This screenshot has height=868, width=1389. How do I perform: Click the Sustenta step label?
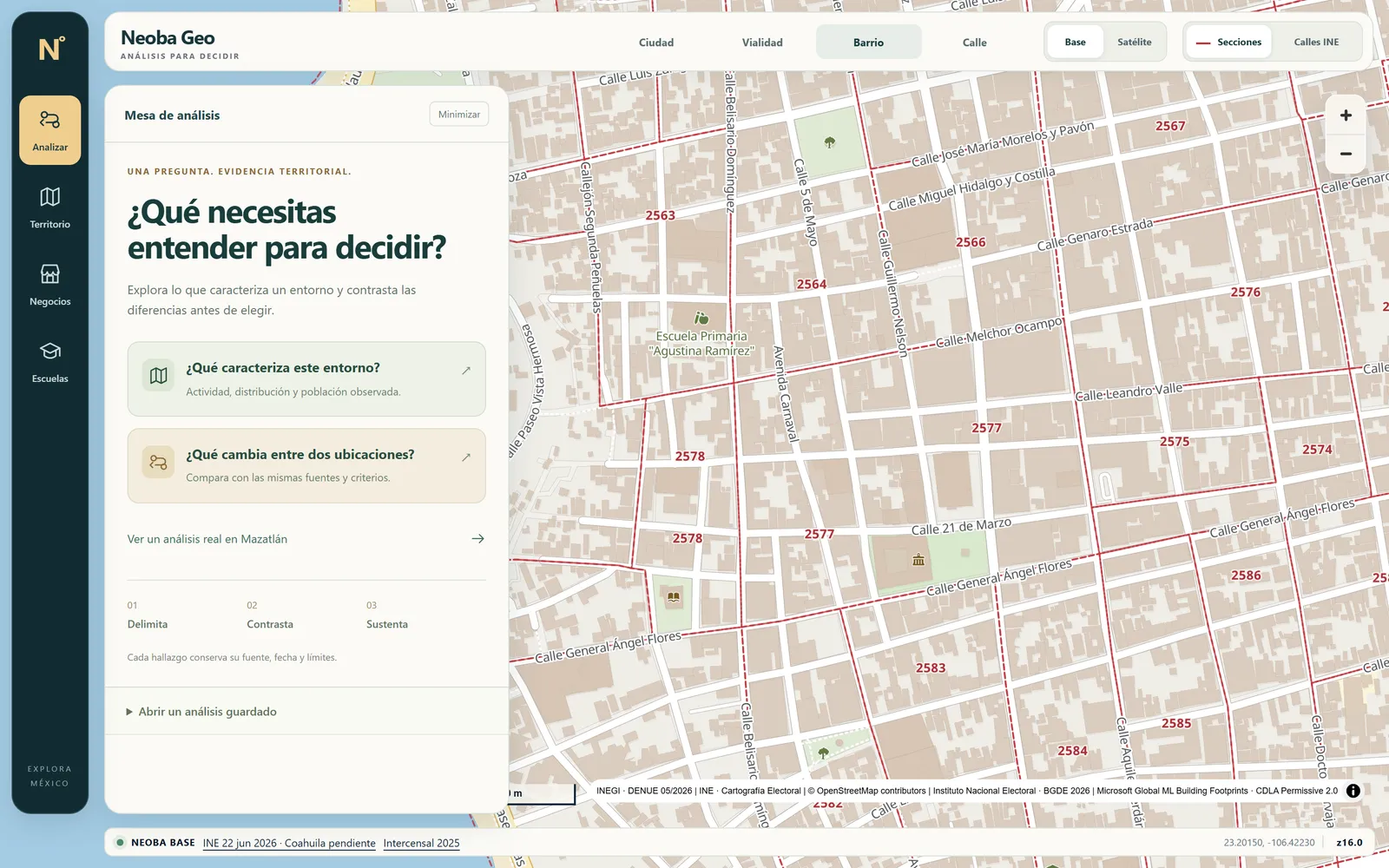[x=387, y=624]
